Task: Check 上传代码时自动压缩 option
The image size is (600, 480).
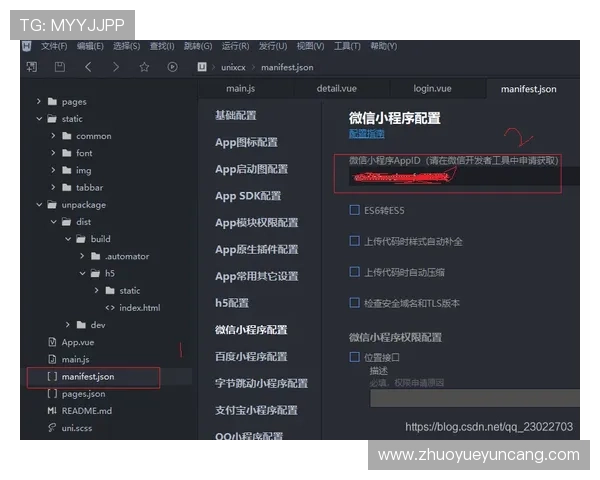Action: 355,272
